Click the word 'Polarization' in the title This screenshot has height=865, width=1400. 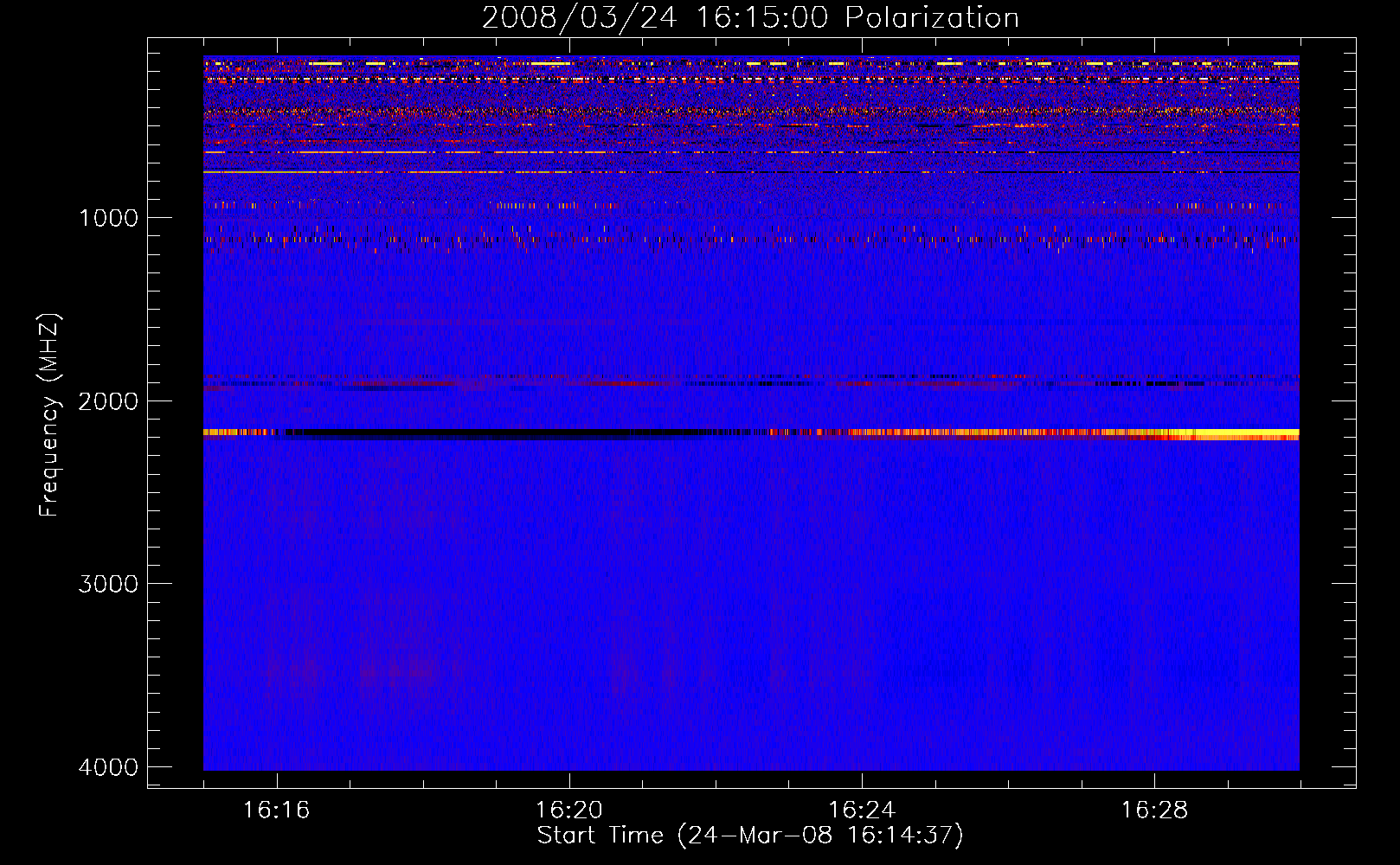click(x=931, y=18)
